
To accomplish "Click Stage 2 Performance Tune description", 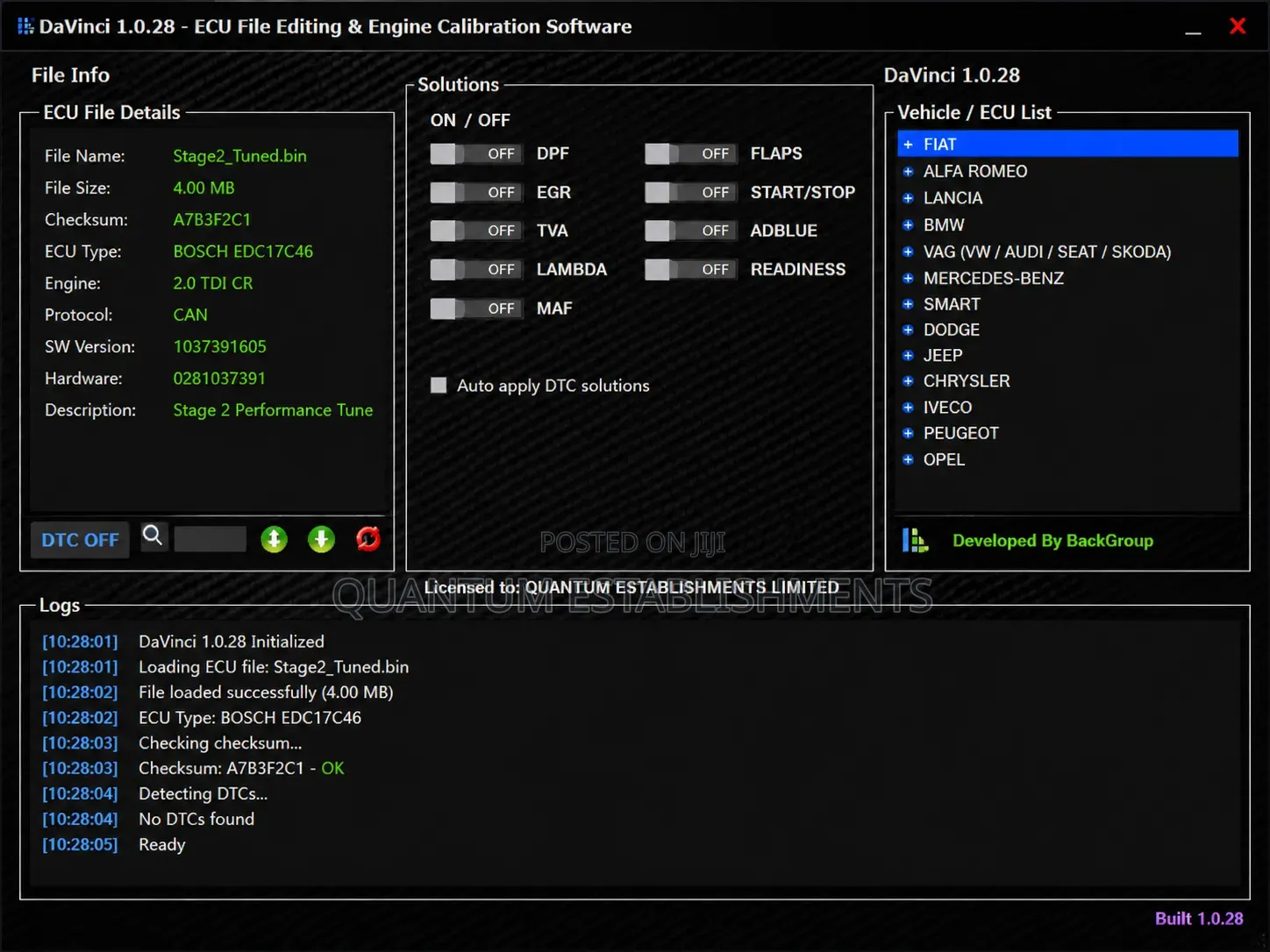I will (x=273, y=410).
